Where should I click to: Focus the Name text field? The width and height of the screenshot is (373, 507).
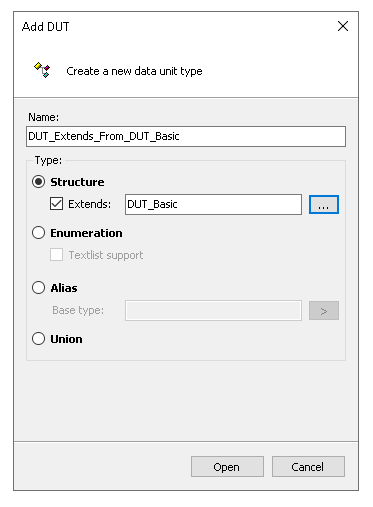(x=186, y=136)
